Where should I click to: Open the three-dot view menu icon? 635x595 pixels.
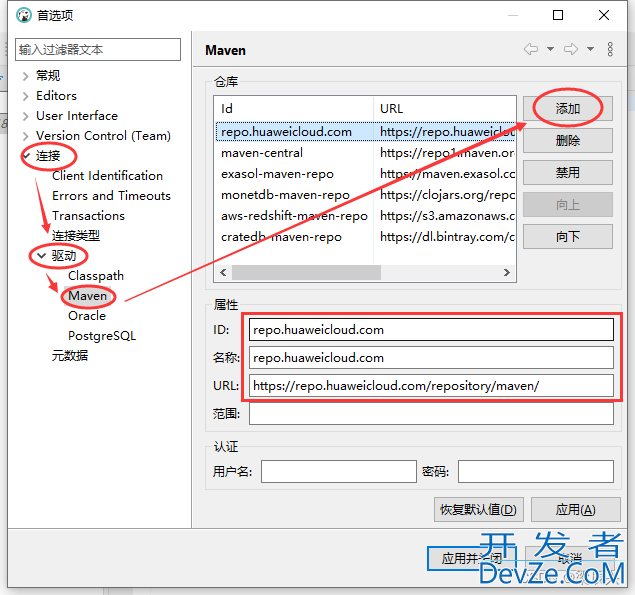coord(610,49)
